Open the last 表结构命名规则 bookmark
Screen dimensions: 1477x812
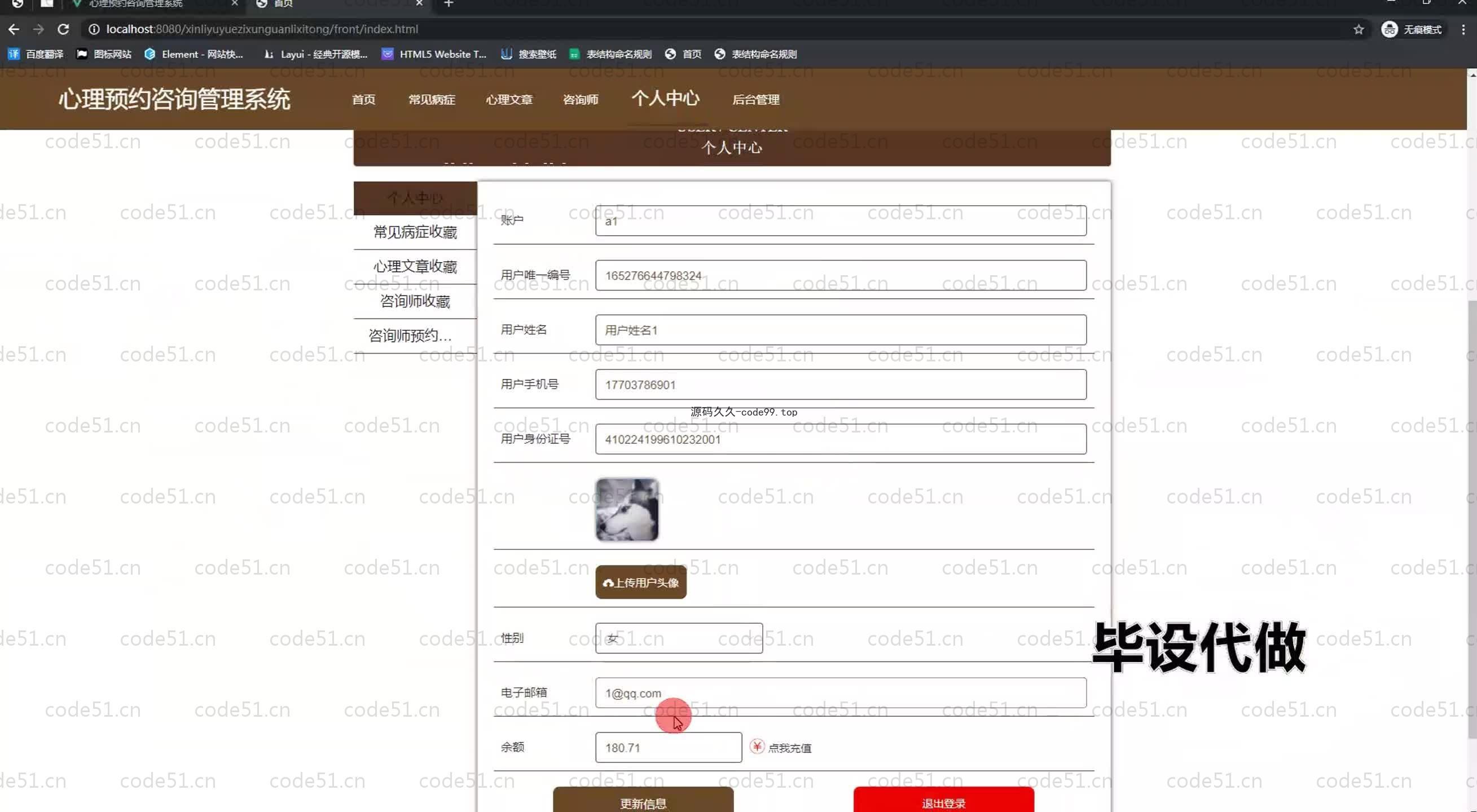click(755, 54)
